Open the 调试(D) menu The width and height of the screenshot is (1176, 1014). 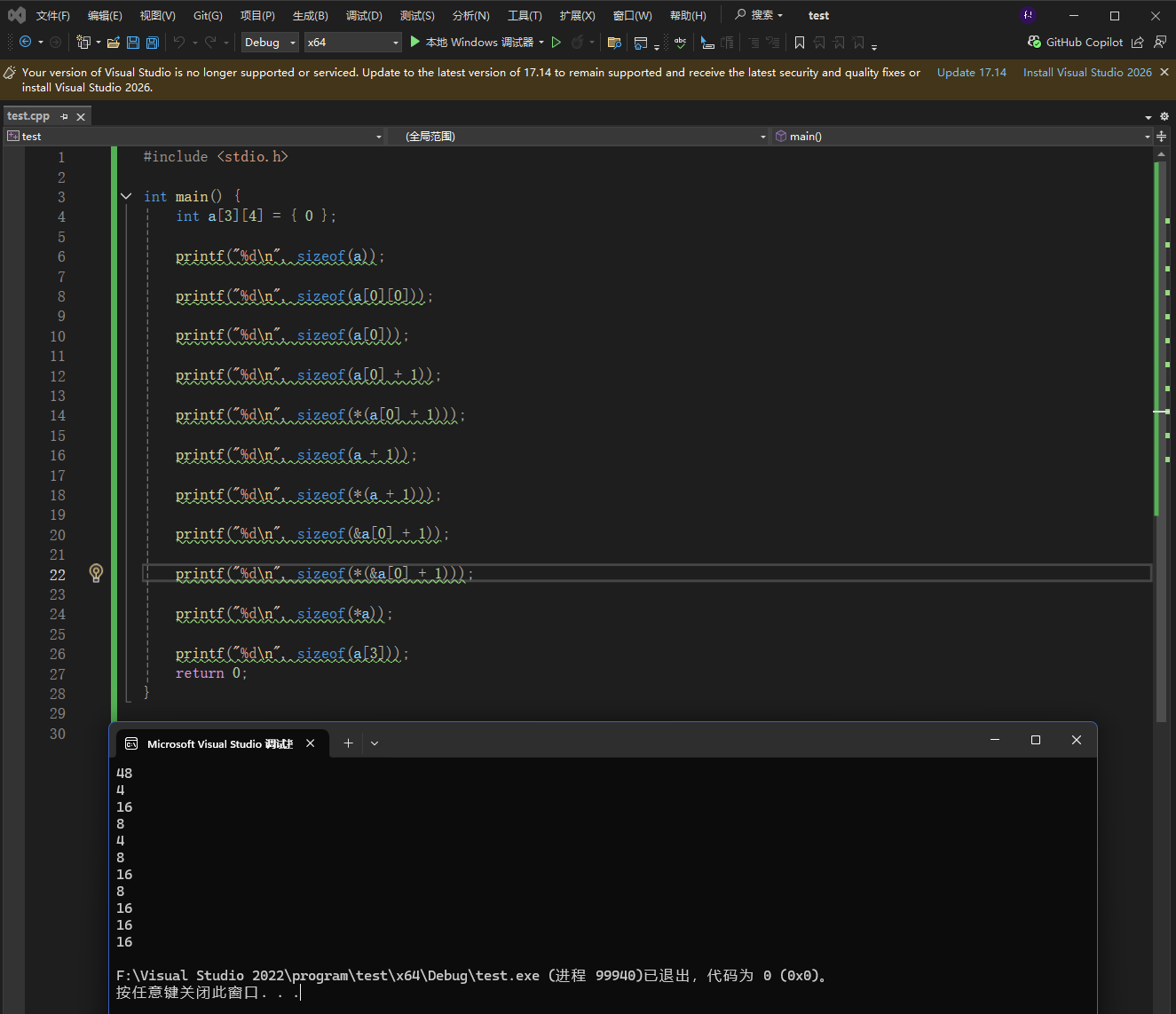click(364, 16)
